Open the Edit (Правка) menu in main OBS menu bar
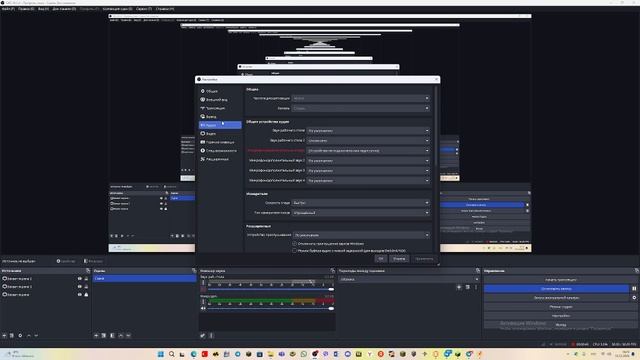 [x=26, y=9]
